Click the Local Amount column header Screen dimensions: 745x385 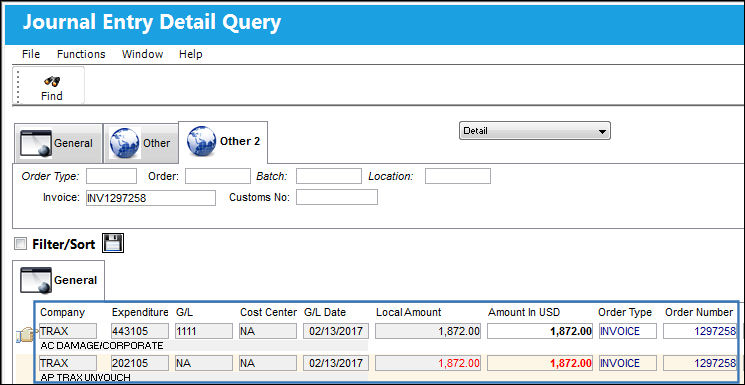[x=409, y=312]
